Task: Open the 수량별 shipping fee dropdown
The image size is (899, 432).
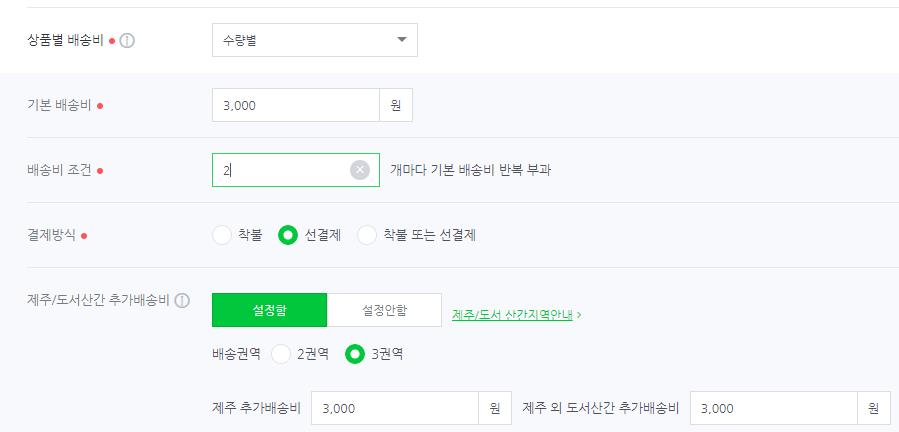Action: (315, 40)
